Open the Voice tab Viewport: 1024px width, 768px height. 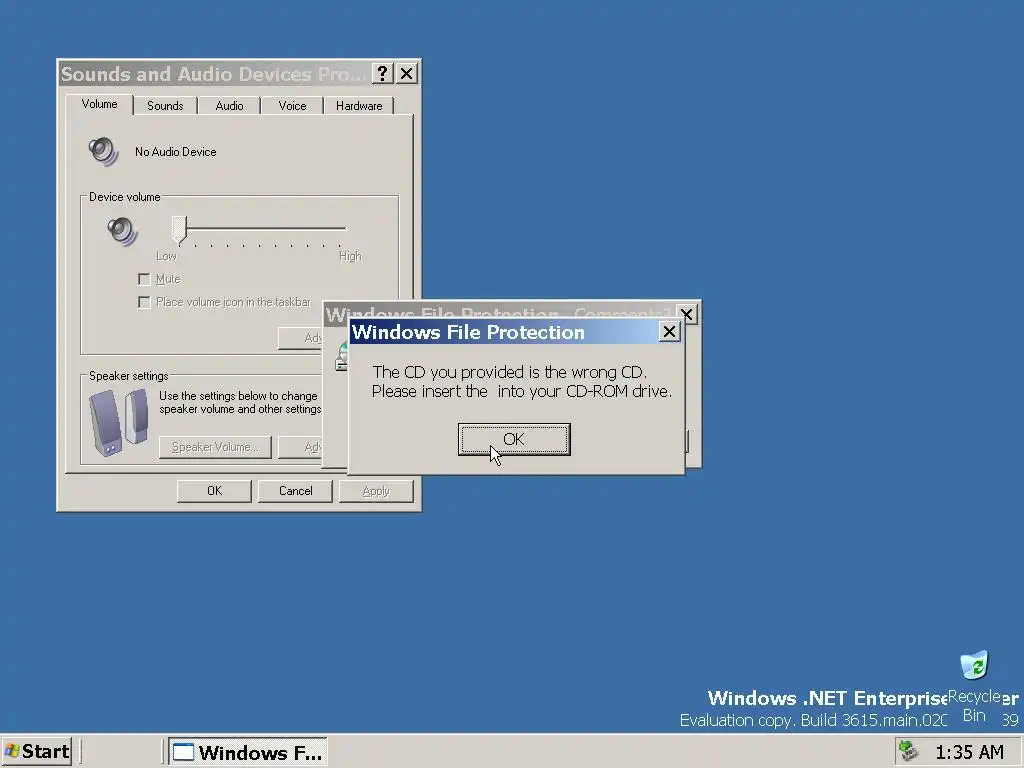(292, 106)
